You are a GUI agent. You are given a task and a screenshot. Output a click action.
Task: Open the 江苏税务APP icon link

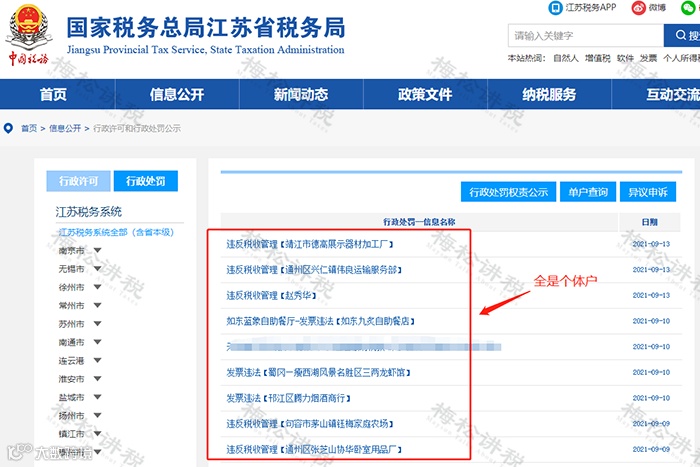[x=555, y=8]
